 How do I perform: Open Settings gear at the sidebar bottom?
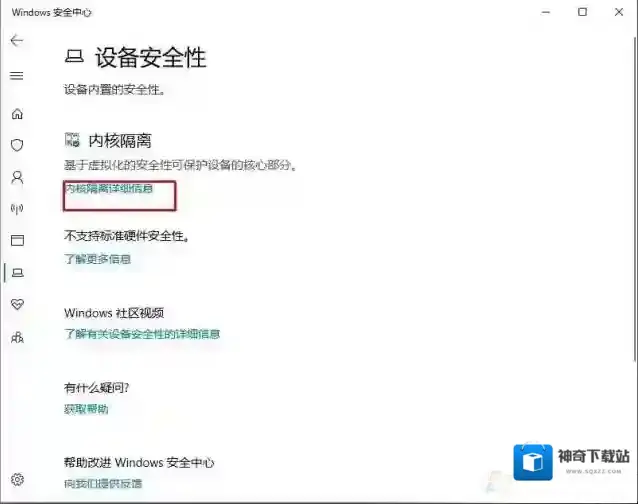(17, 480)
